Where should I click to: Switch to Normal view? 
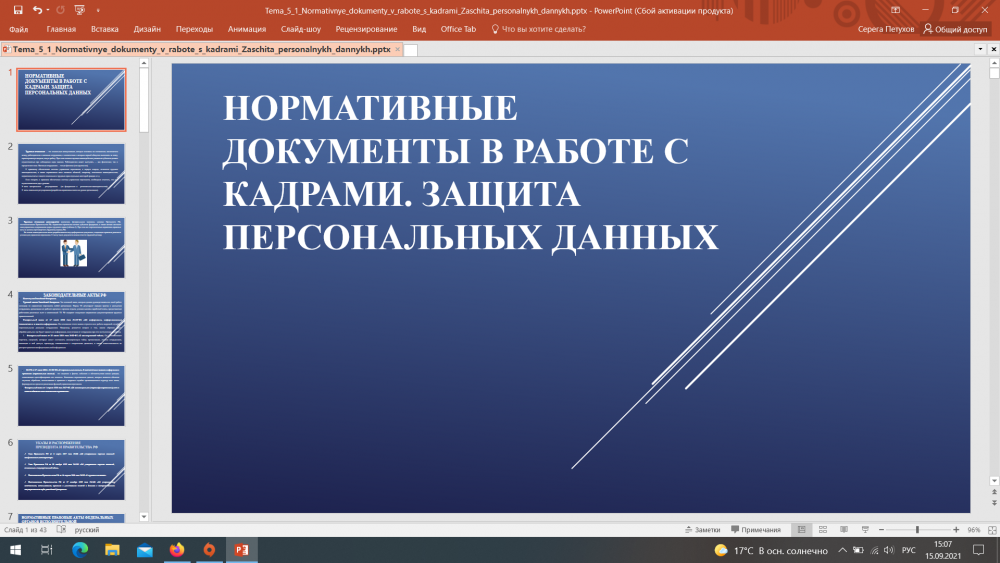click(802, 530)
